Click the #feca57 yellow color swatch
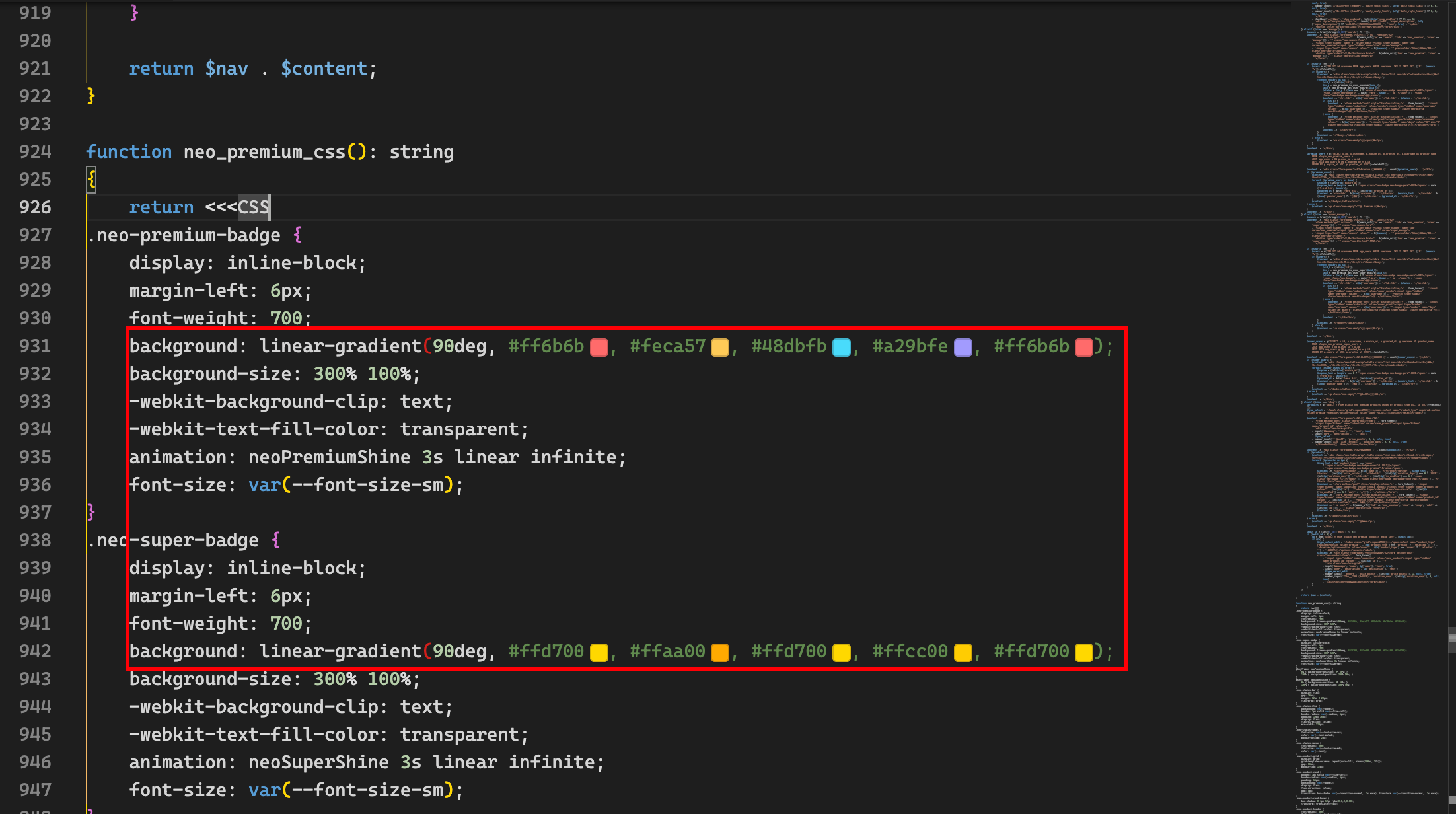The width and height of the screenshot is (1456, 814). [x=720, y=347]
